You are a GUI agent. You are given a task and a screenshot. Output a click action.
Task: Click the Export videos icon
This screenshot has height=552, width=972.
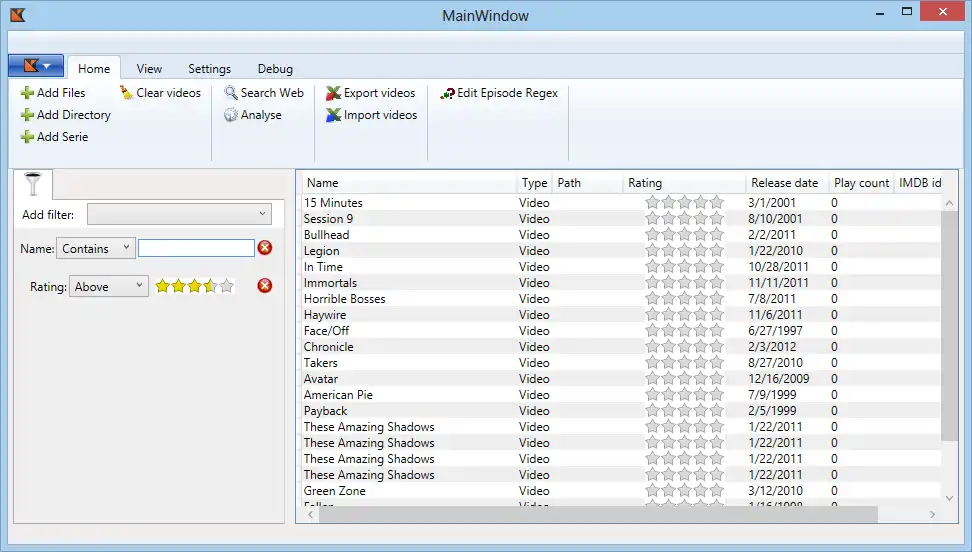click(334, 93)
